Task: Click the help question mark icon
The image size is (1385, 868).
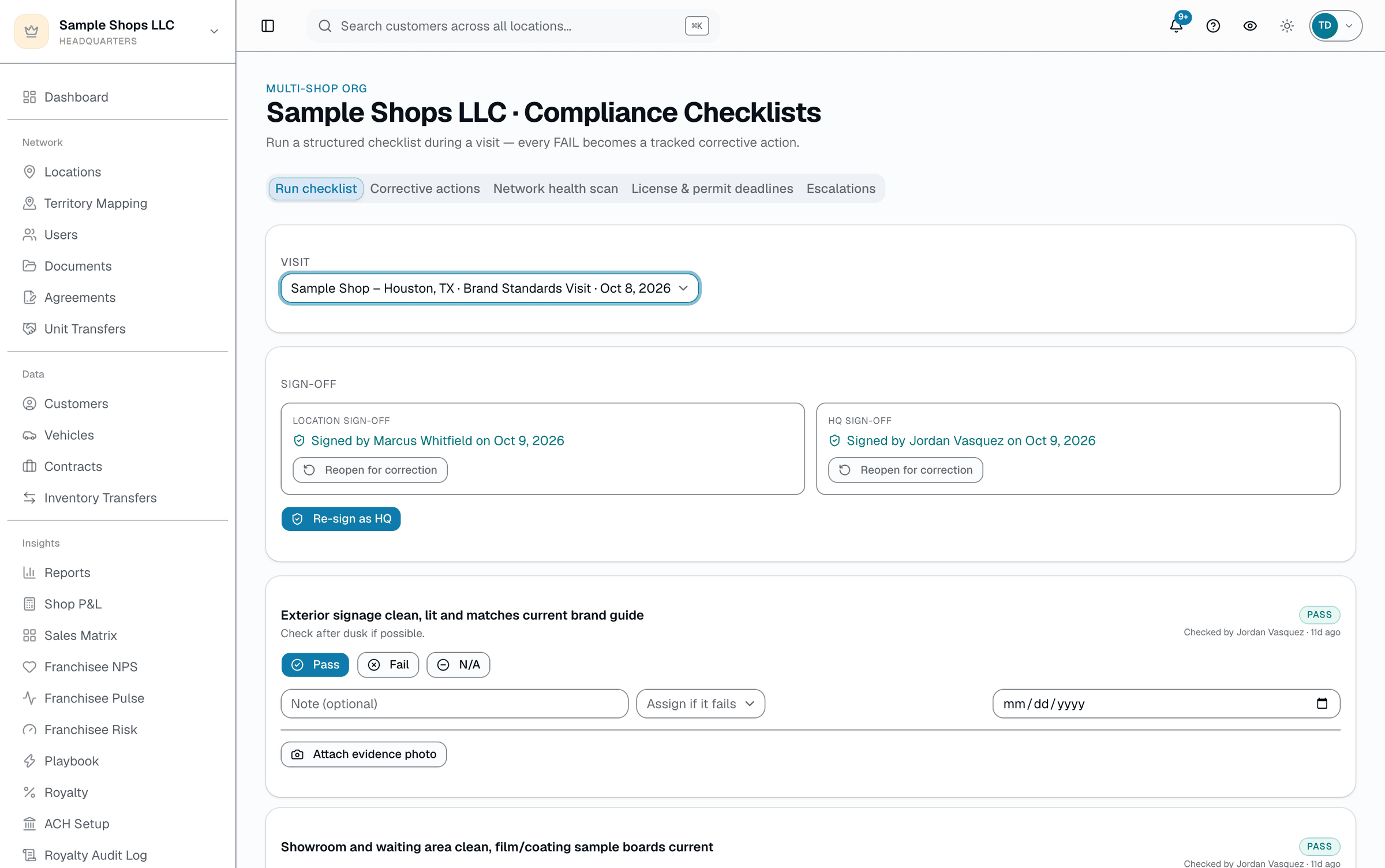Action: point(1213,26)
